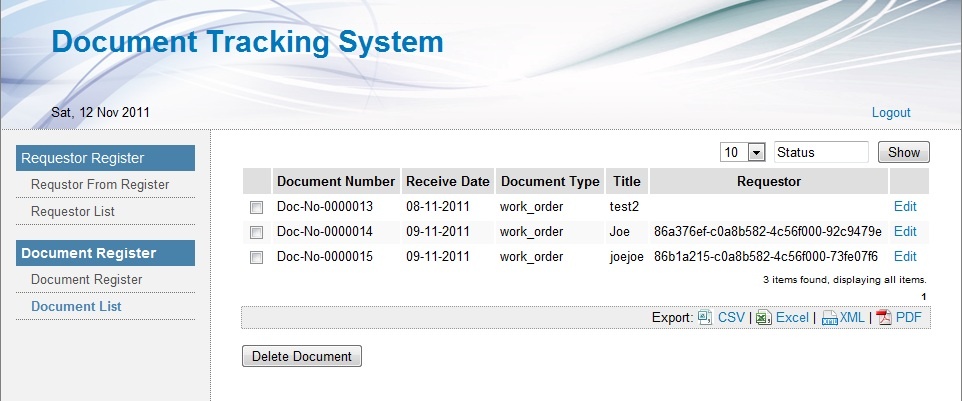Click the '3 items found' status text
Screen dimensions: 962x401
(x=845, y=280)
